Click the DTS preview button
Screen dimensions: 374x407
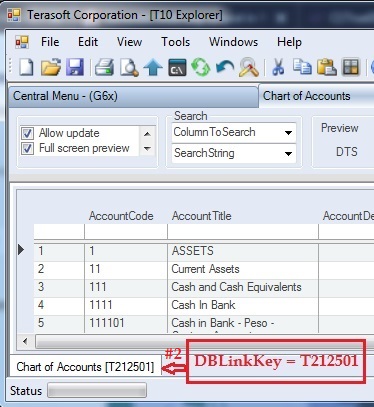(x=347, y=152)
